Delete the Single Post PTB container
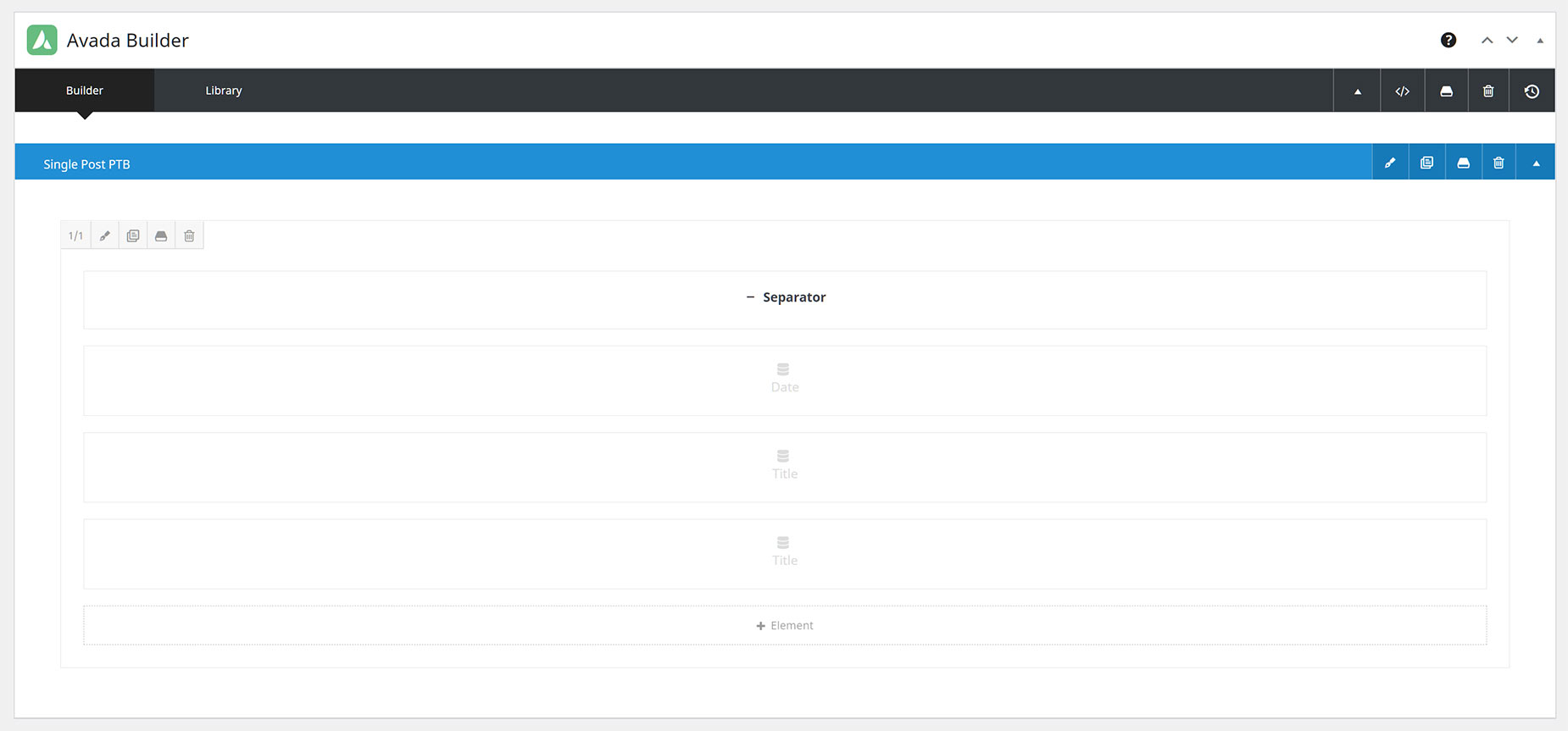The width and height of the screenshot is (1568, 731). click(x=1498, y=163)
